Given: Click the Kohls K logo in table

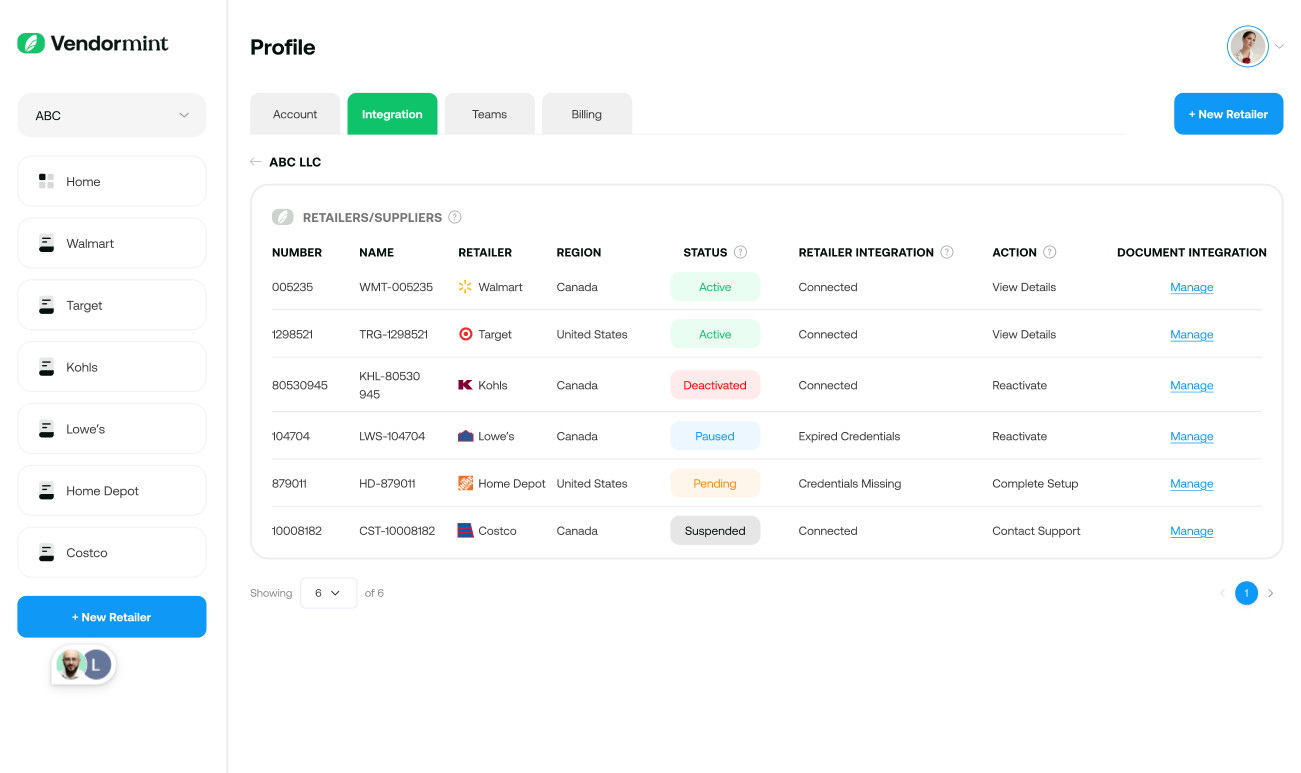Looking at the screenshot, I should pyautogui.click(x=465, y=385).
